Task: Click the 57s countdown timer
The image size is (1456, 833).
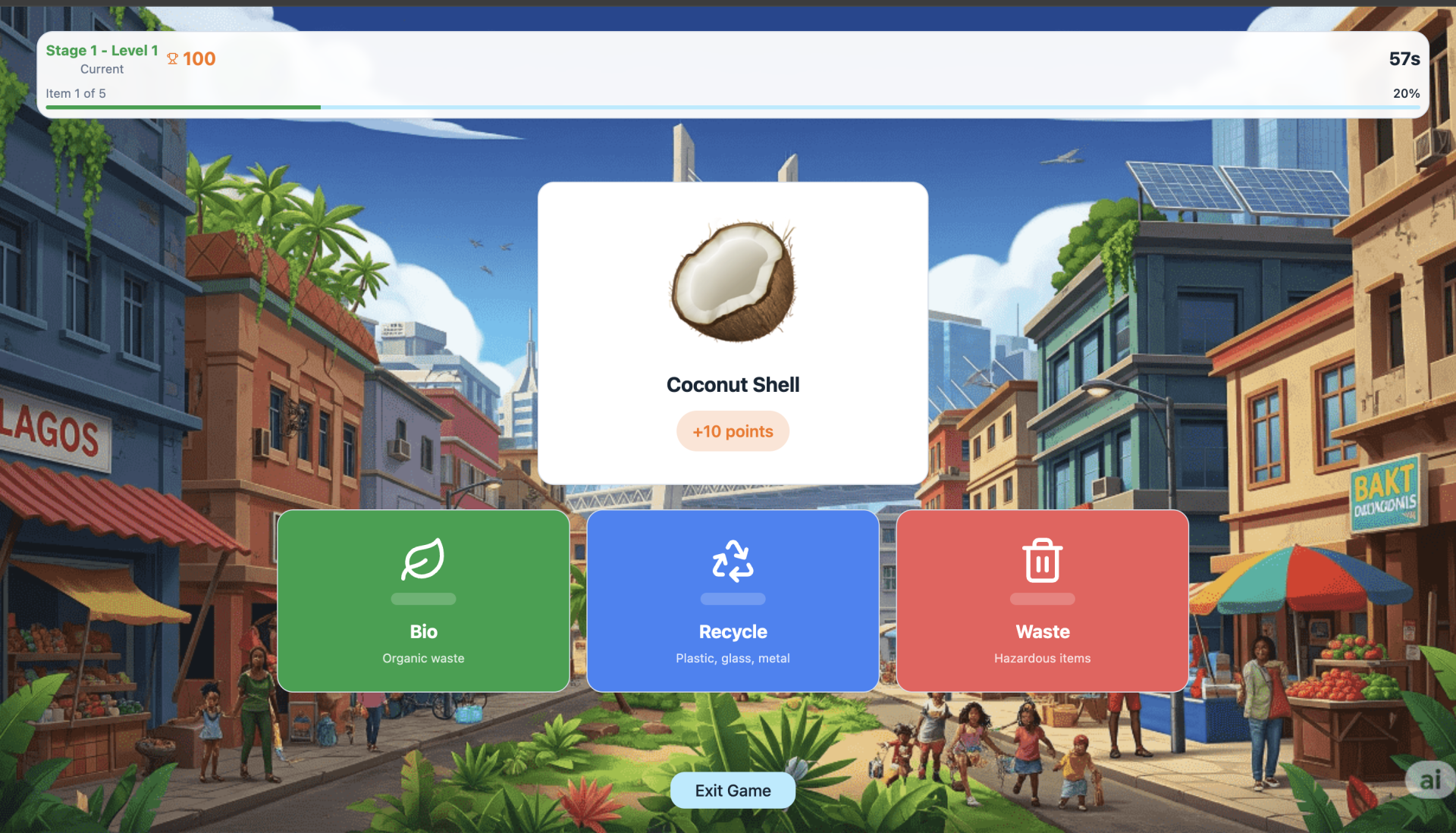Action: click(1404, 59)
